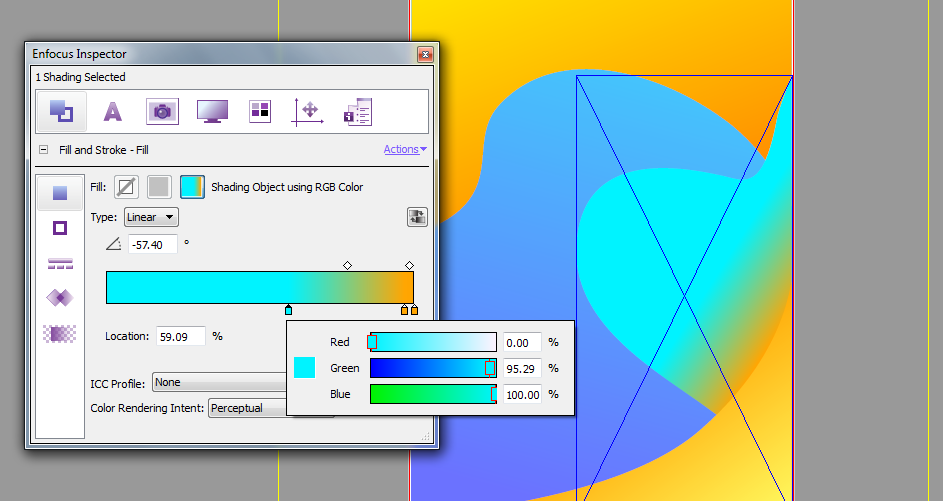Open the Text category icon
The height and width of the screenshot is (501, 943).
click(x=112, y=111)
